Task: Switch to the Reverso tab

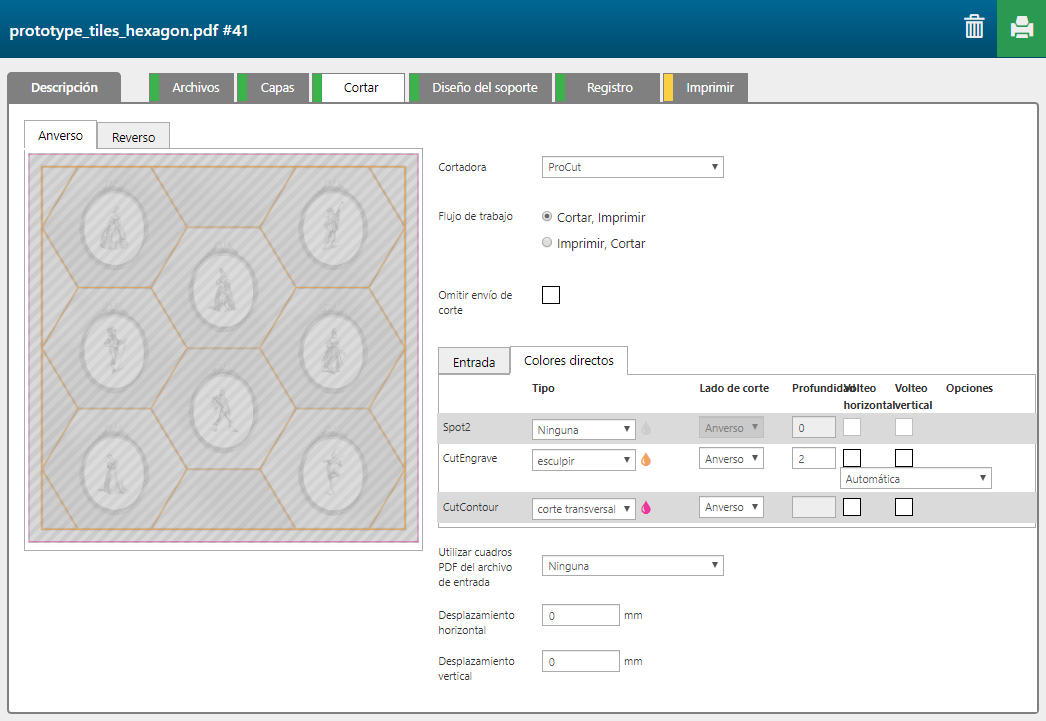Action: tap(133, 137)
